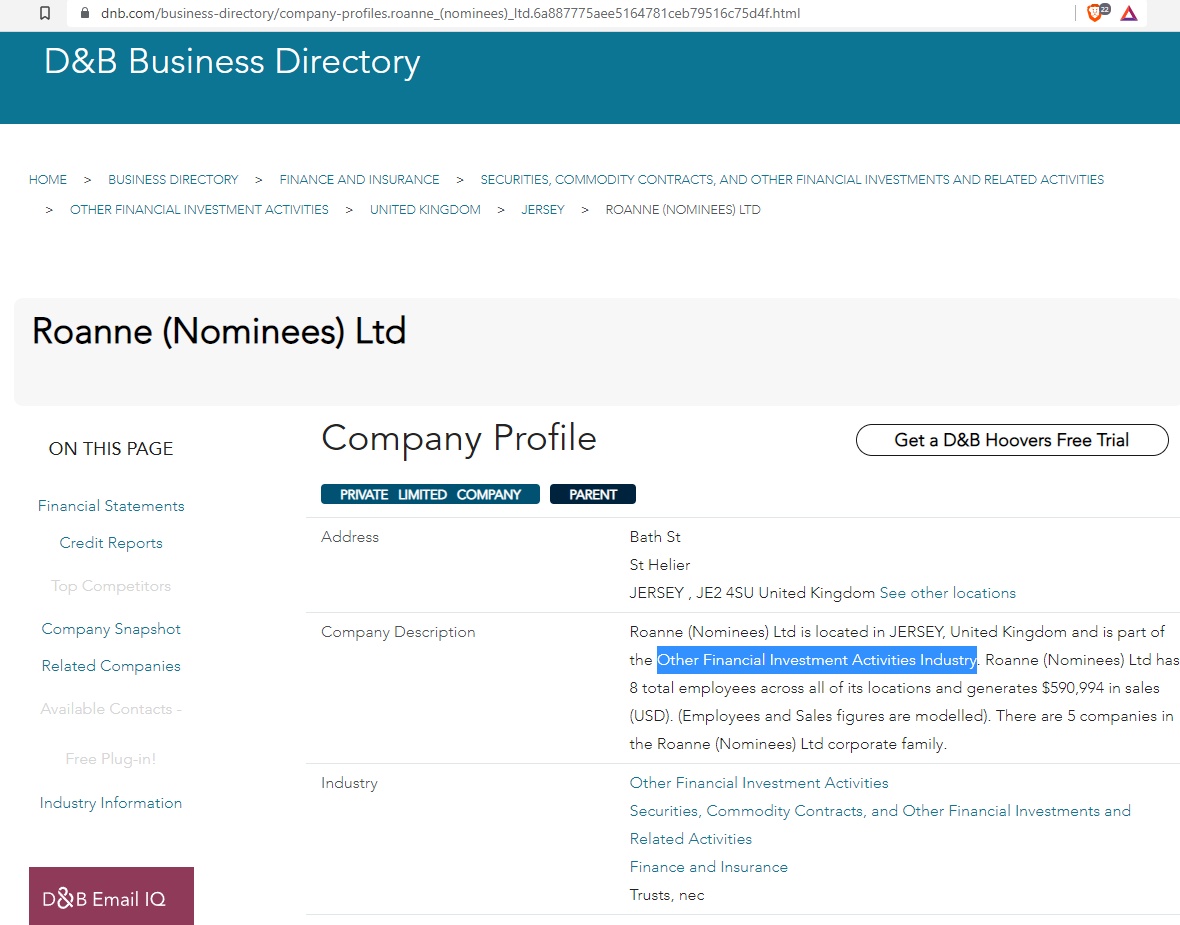Jump to Industry Information section

coord(111,803)
